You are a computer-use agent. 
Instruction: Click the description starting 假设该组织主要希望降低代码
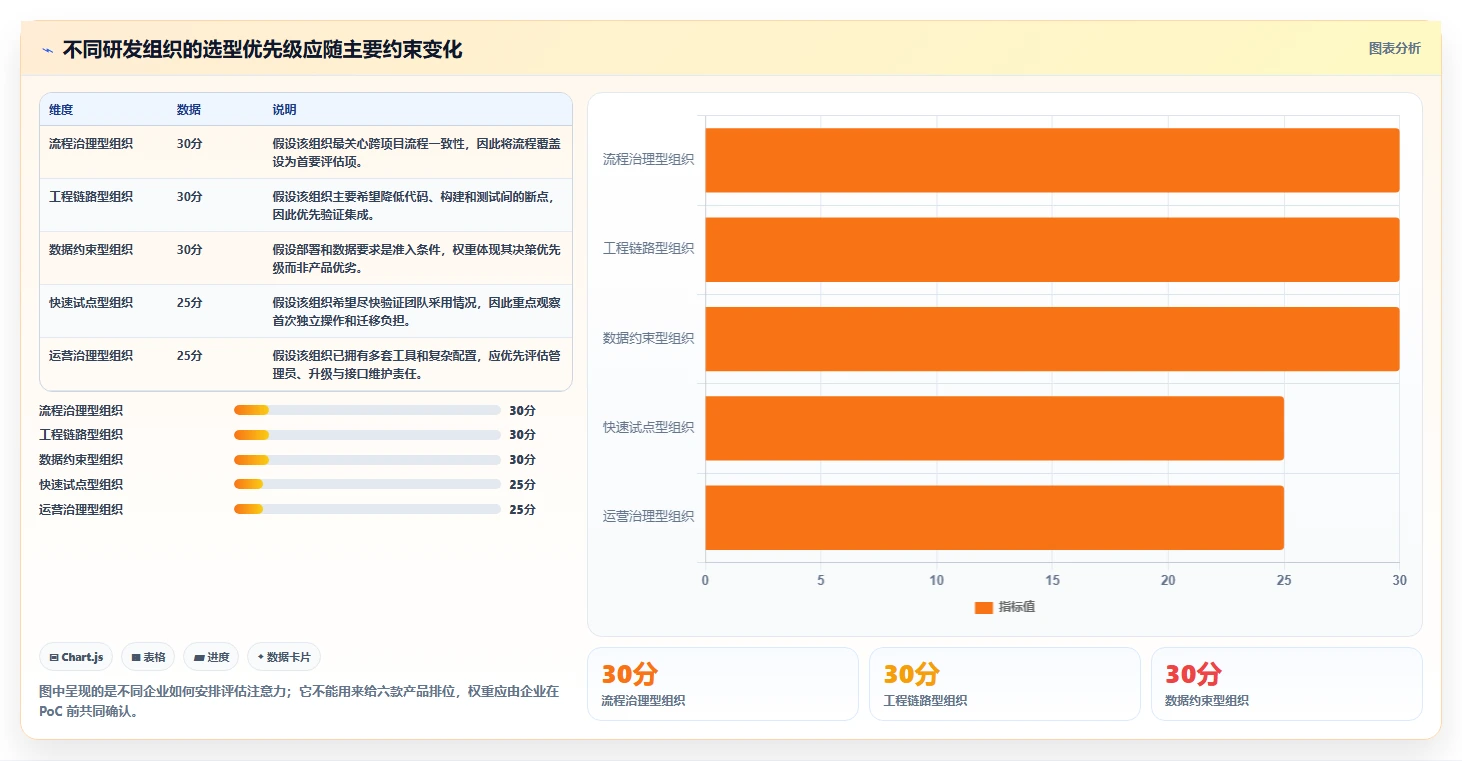[416, 205]
